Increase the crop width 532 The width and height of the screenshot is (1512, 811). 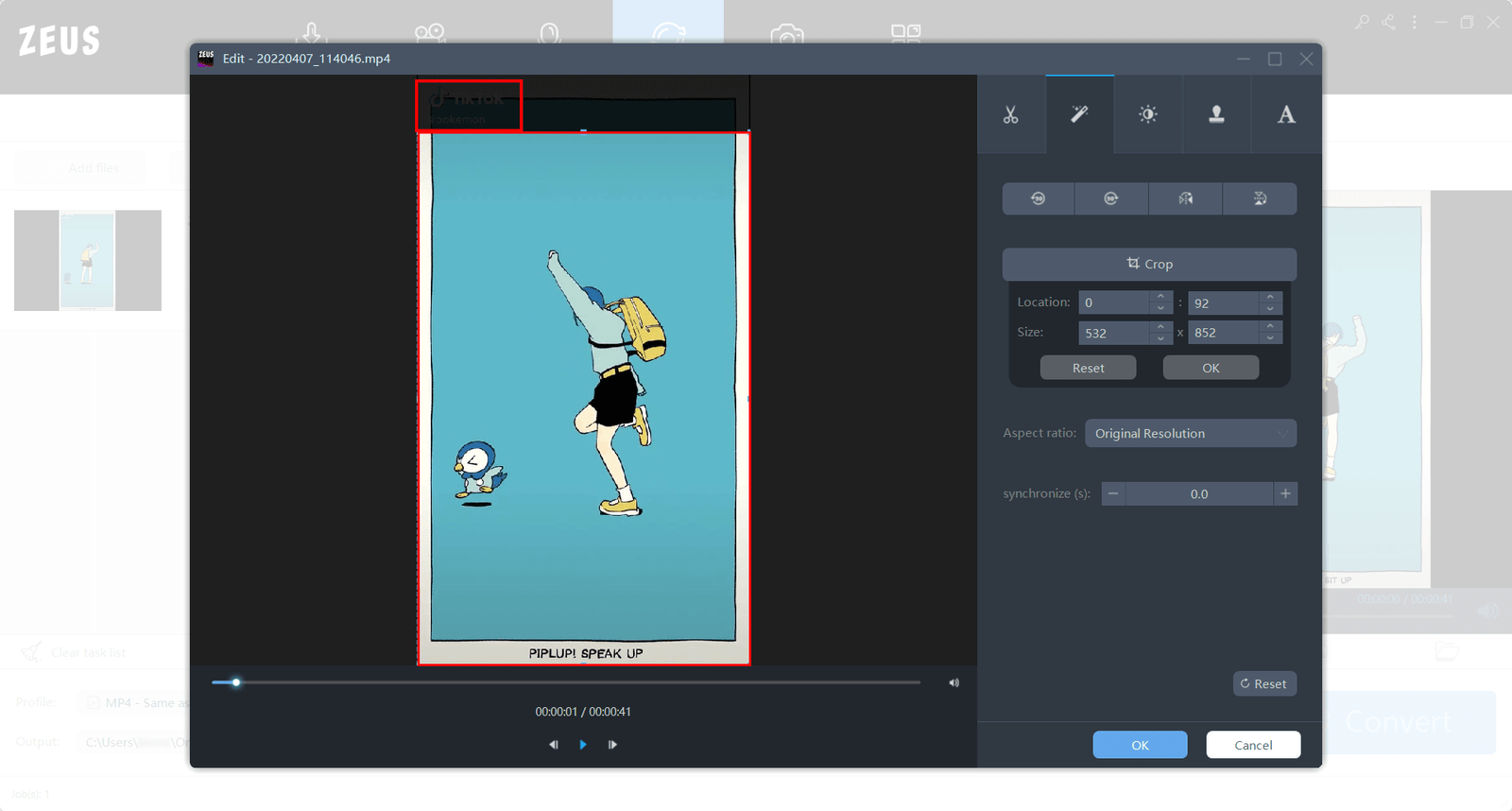pyautogui.click(x=1160, y=327)
